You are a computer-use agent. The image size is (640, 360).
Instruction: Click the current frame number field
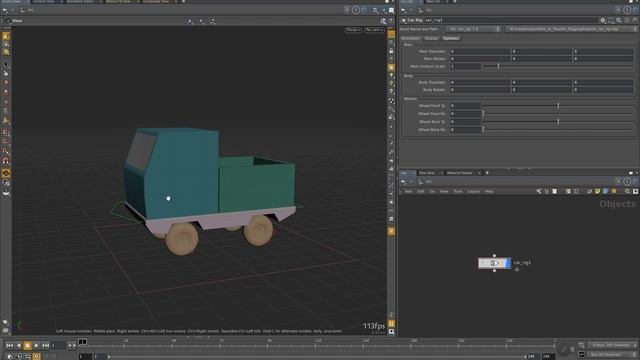[x=58, y=346]
